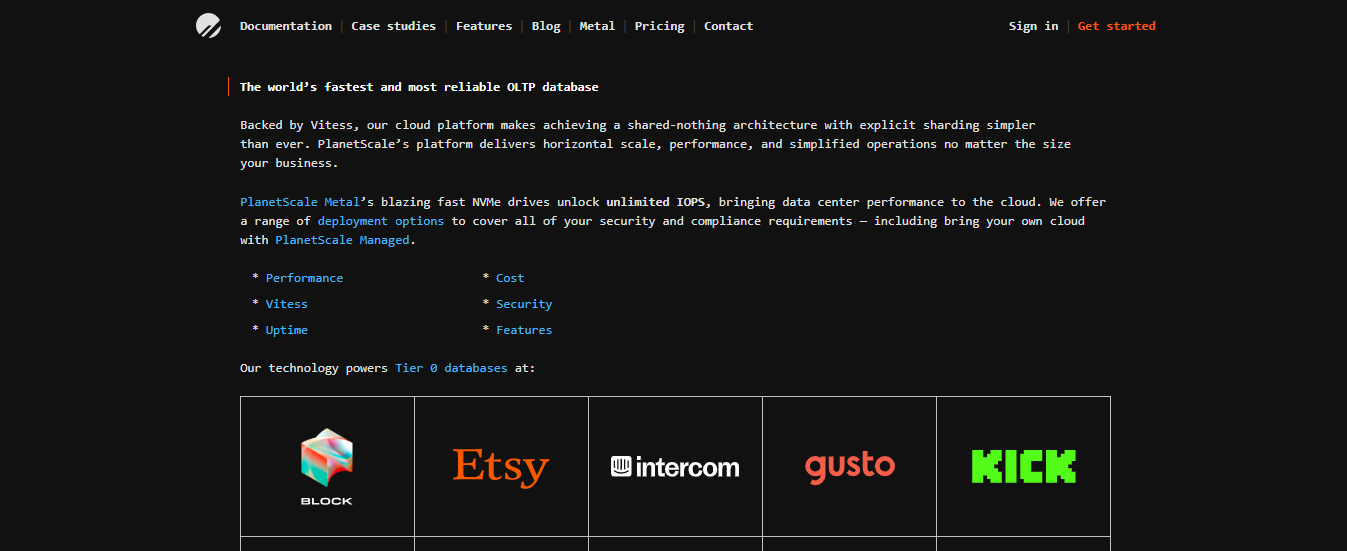
Task: Open the PlanetScale Metal link
Action: (299, 202)
